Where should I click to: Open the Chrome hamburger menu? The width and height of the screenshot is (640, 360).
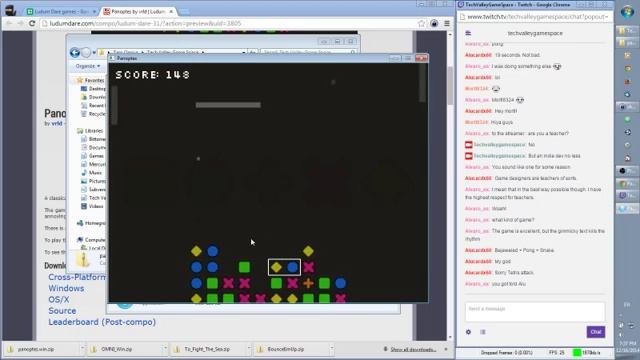[x=447, y=24]
